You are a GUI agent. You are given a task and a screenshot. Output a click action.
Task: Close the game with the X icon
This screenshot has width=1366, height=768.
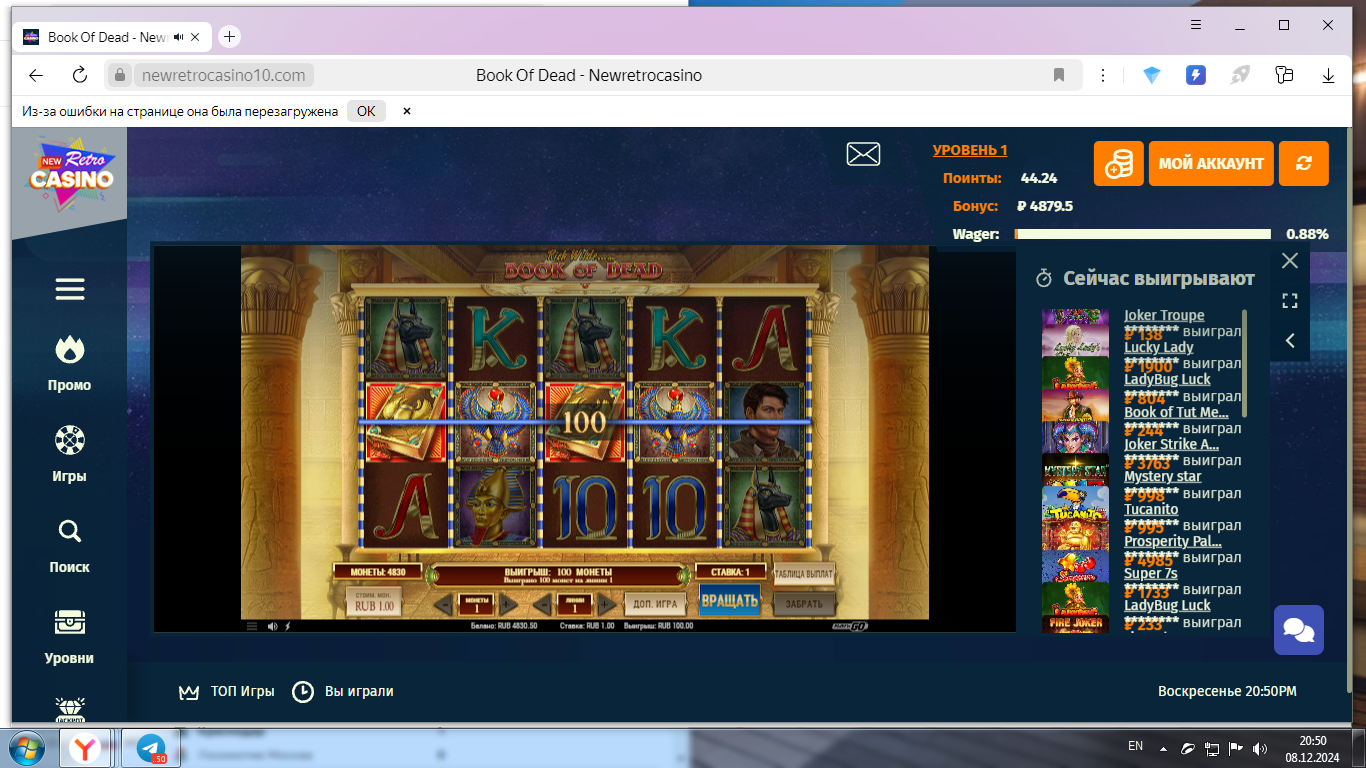(1290, 261)
